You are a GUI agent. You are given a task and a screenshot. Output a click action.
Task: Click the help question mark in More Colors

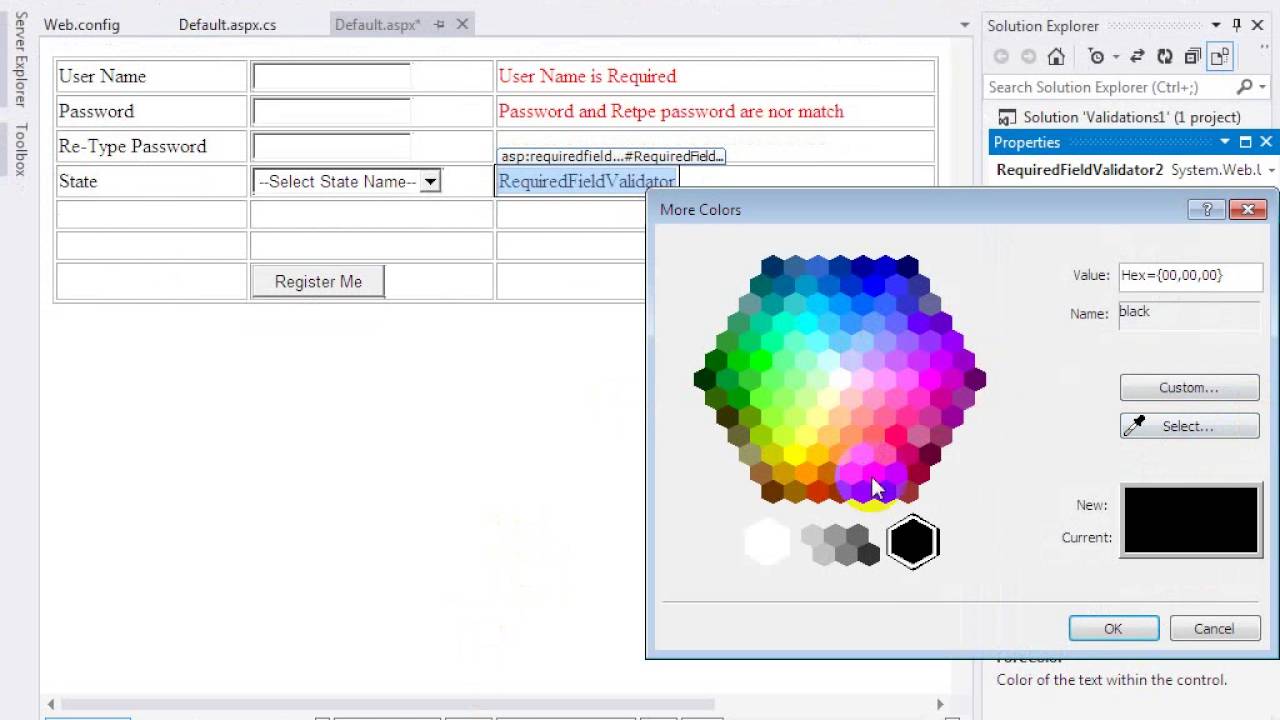coord(1206,209)
